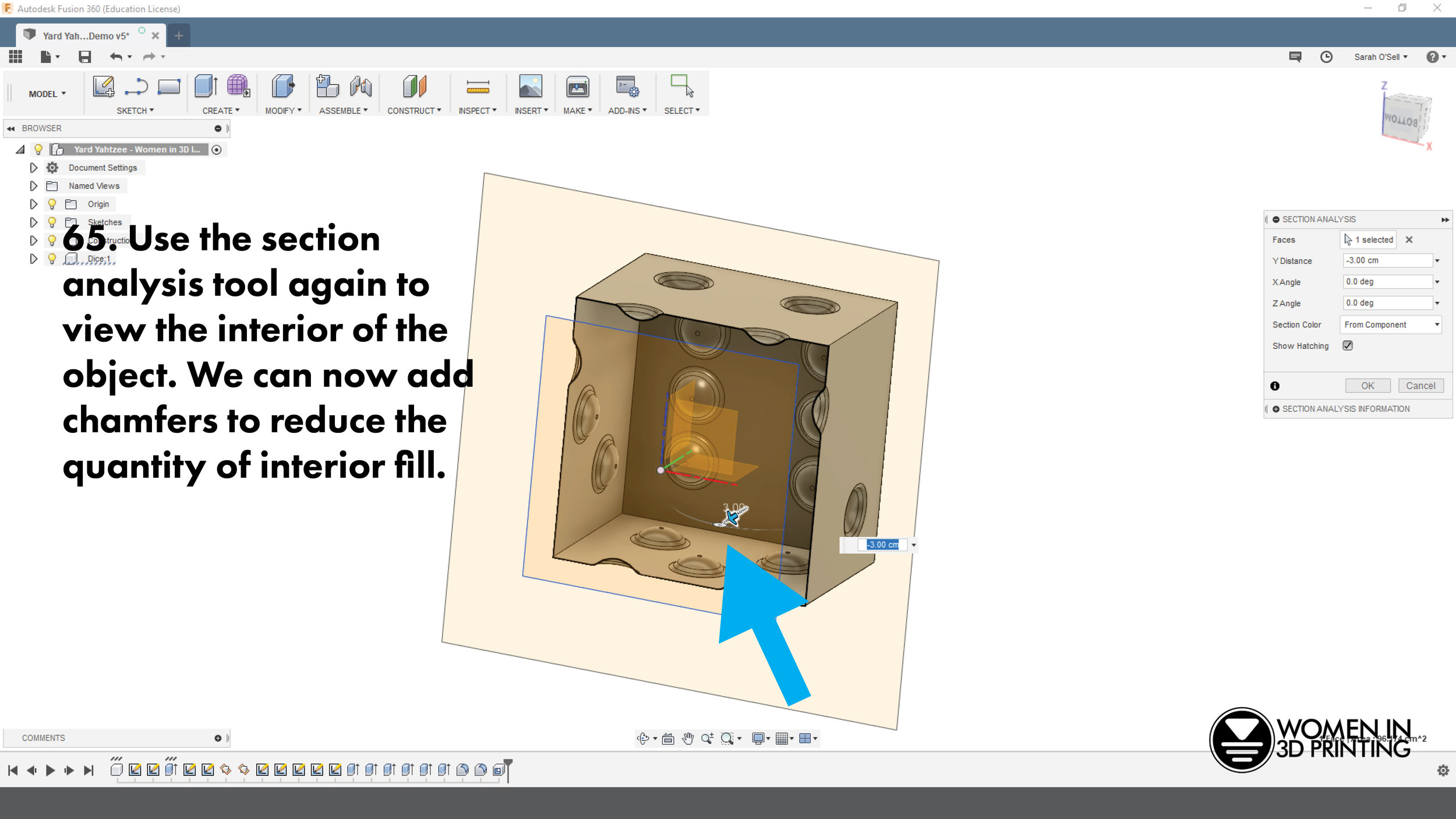Expand the Dice:1 tree node
The width and height of the screenshot is (1456, 819).
33,259
